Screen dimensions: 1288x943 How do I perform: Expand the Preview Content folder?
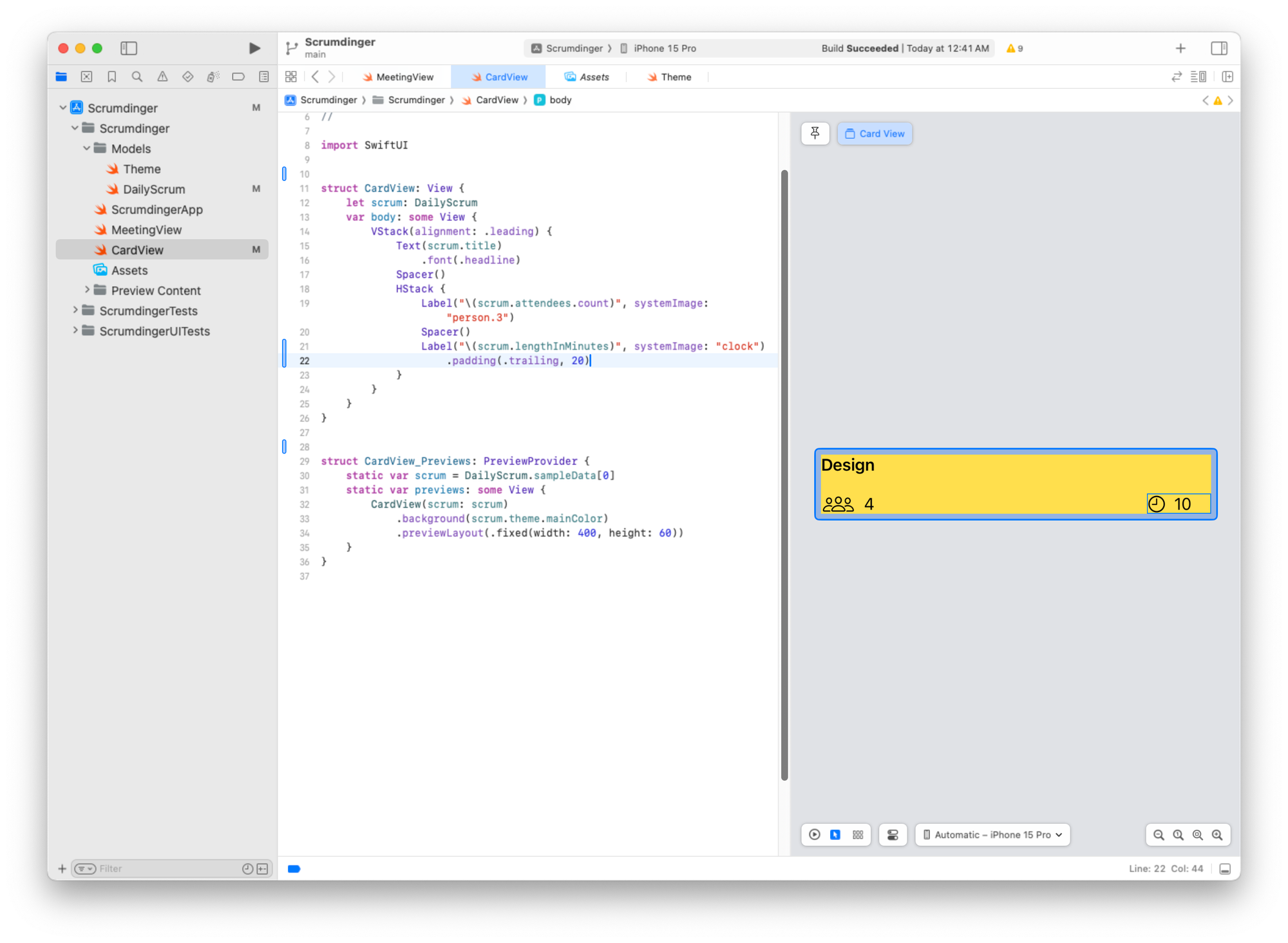click(x=87, y=290)
